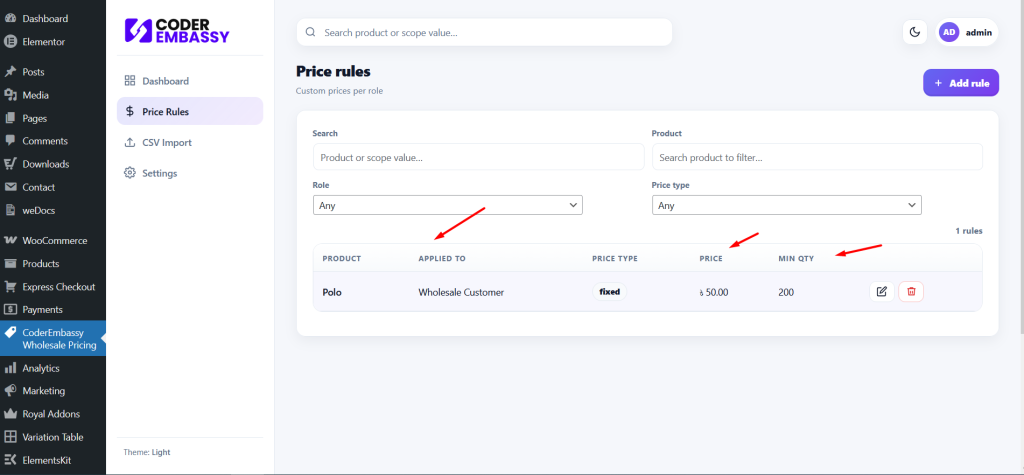This screenshot has height=475, width=1024.
Task: Expand the Price type dropdown
Action: (786, 205)
